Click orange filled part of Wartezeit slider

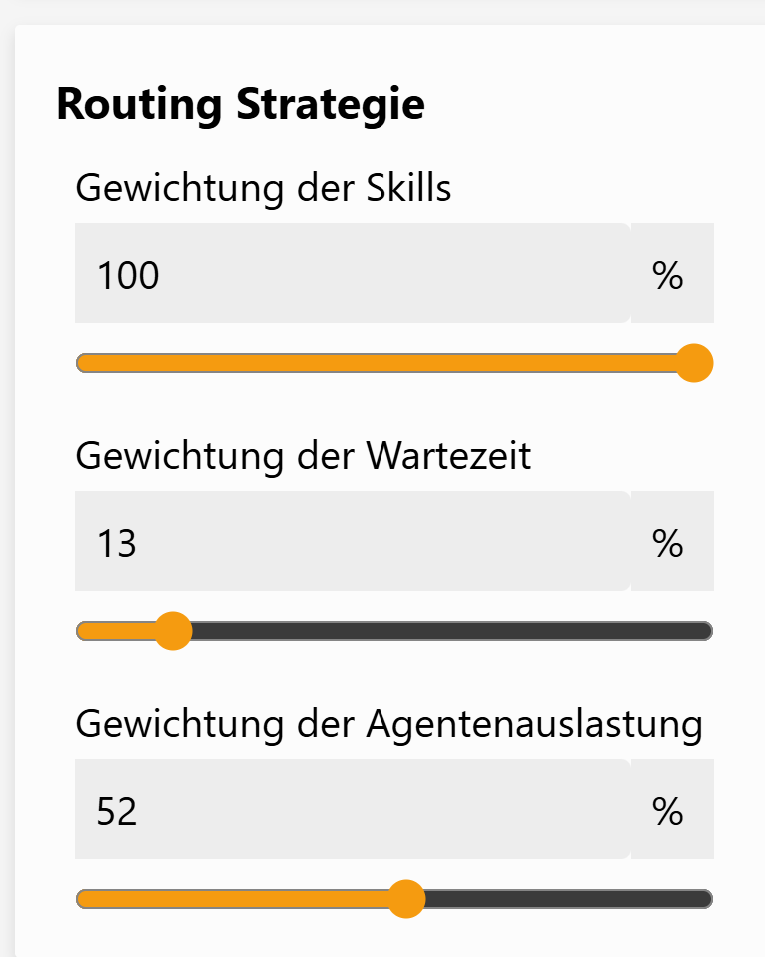[115, 631]
